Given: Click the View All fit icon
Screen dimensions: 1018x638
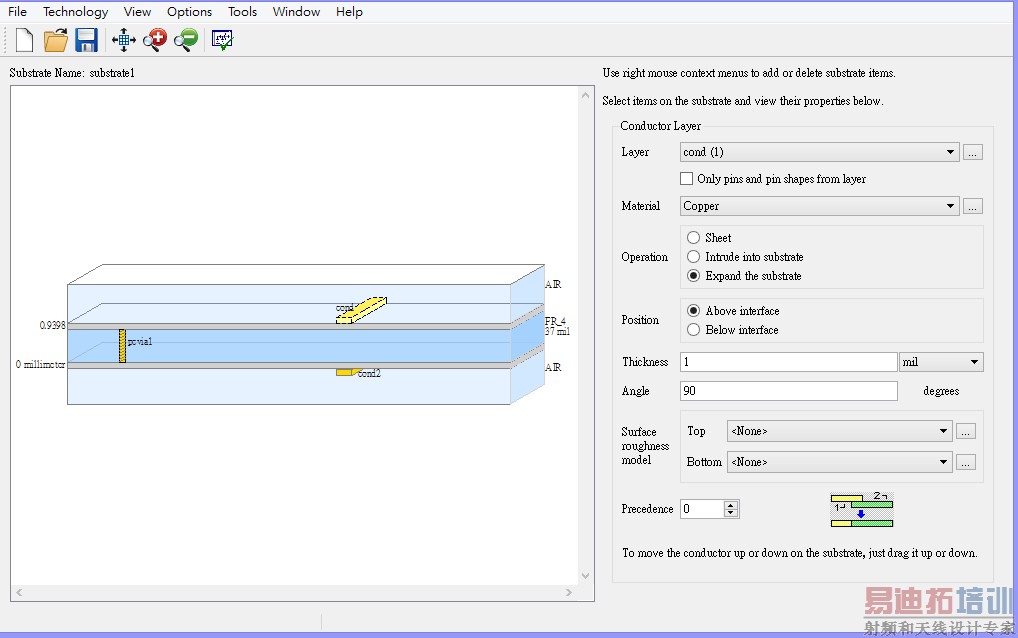Looking at the screenshot, I should point(123,40).
